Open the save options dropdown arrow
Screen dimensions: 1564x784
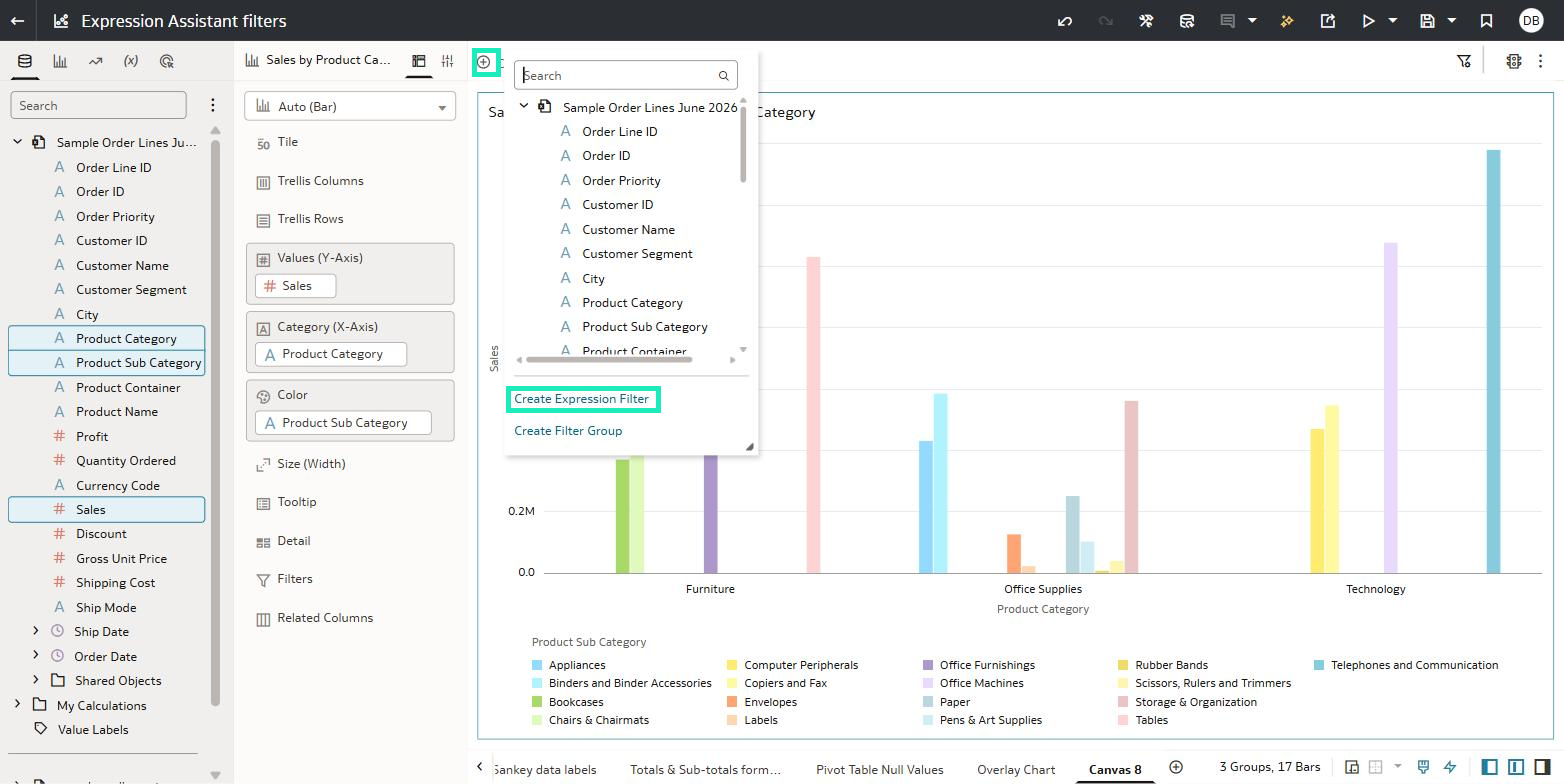point(1452,21)
